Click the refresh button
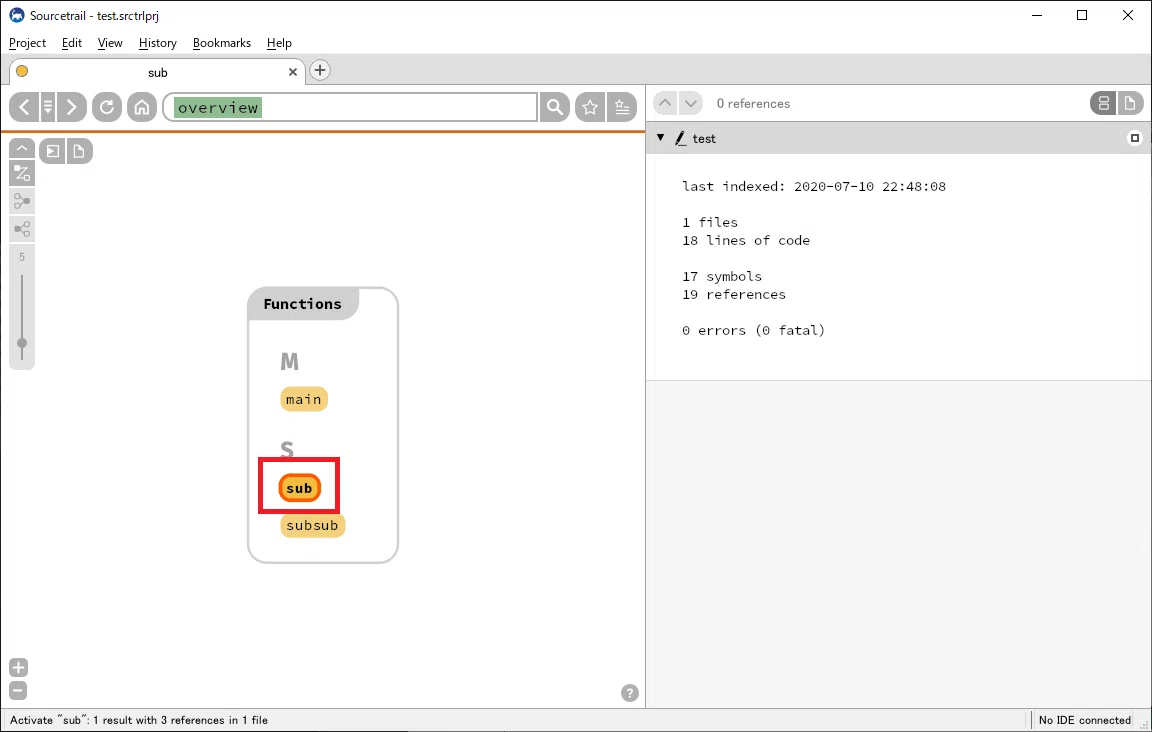 click(x=107, y=107)
